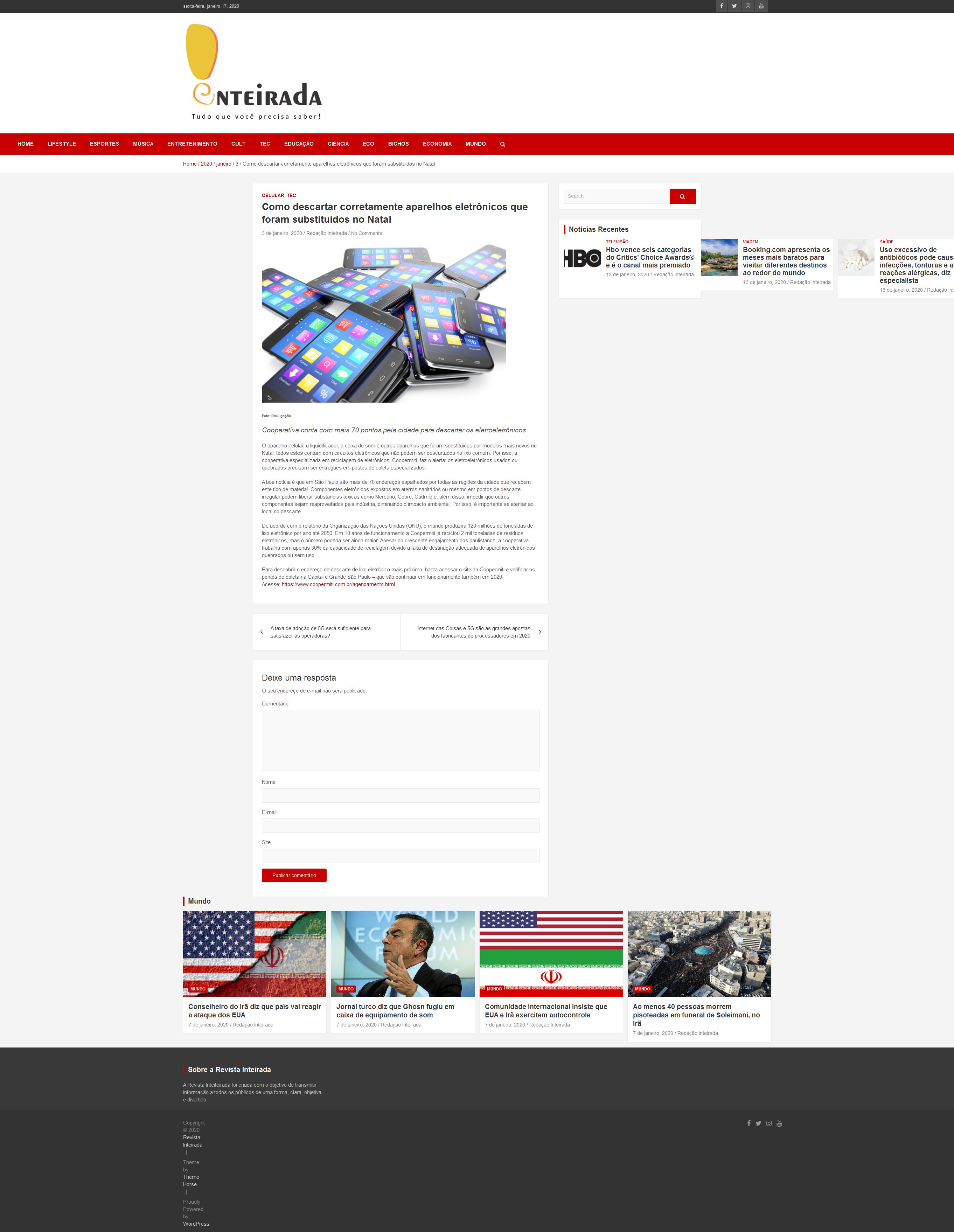Click inside the Comentário text area
Image resolution: width=954 pixels, height=1232 pixels.
pos(400,739)
